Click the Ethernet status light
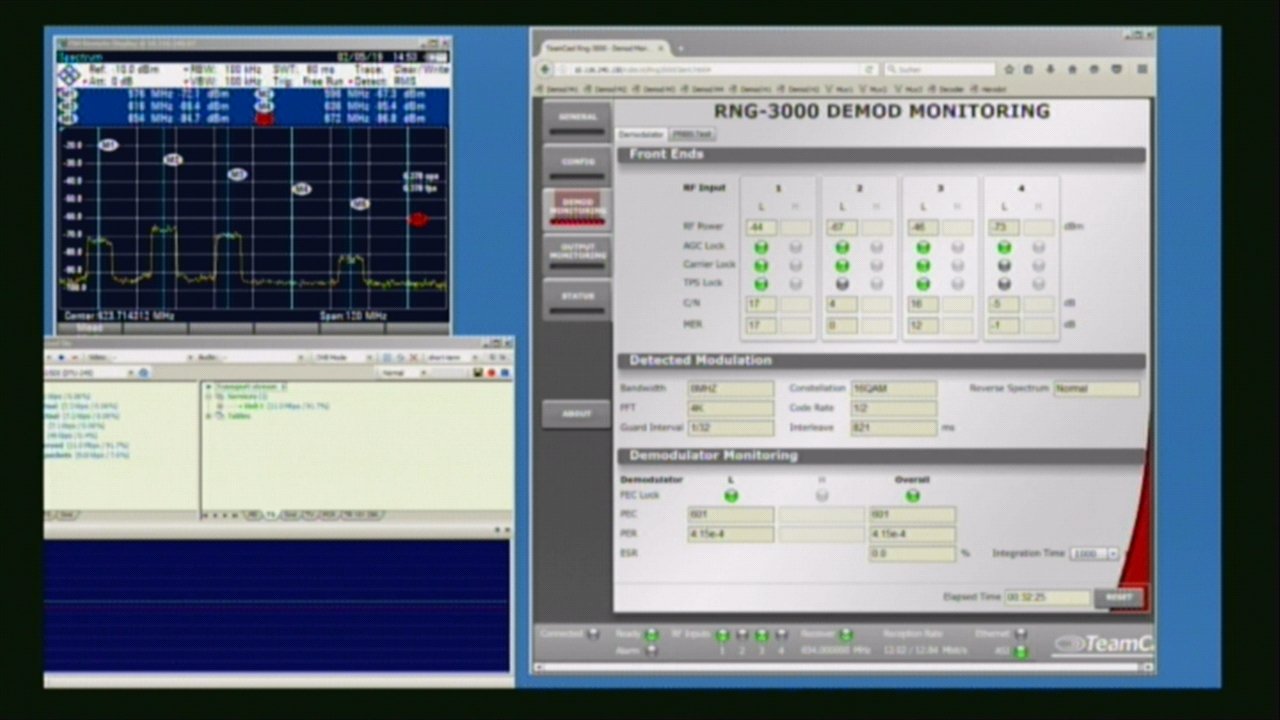This screenshot has width=1280, height=720. pyautogui.click(x=1020, y=634)
